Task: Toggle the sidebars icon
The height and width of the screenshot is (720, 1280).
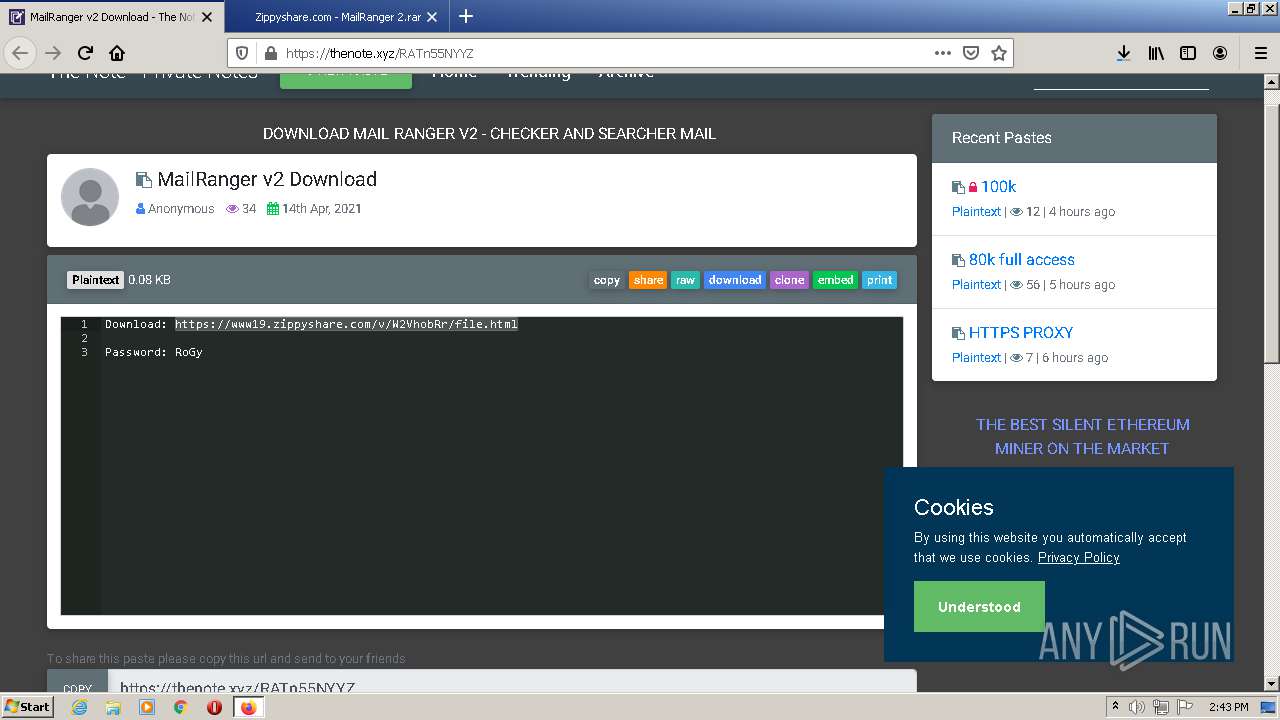Action: point(1188,53)
